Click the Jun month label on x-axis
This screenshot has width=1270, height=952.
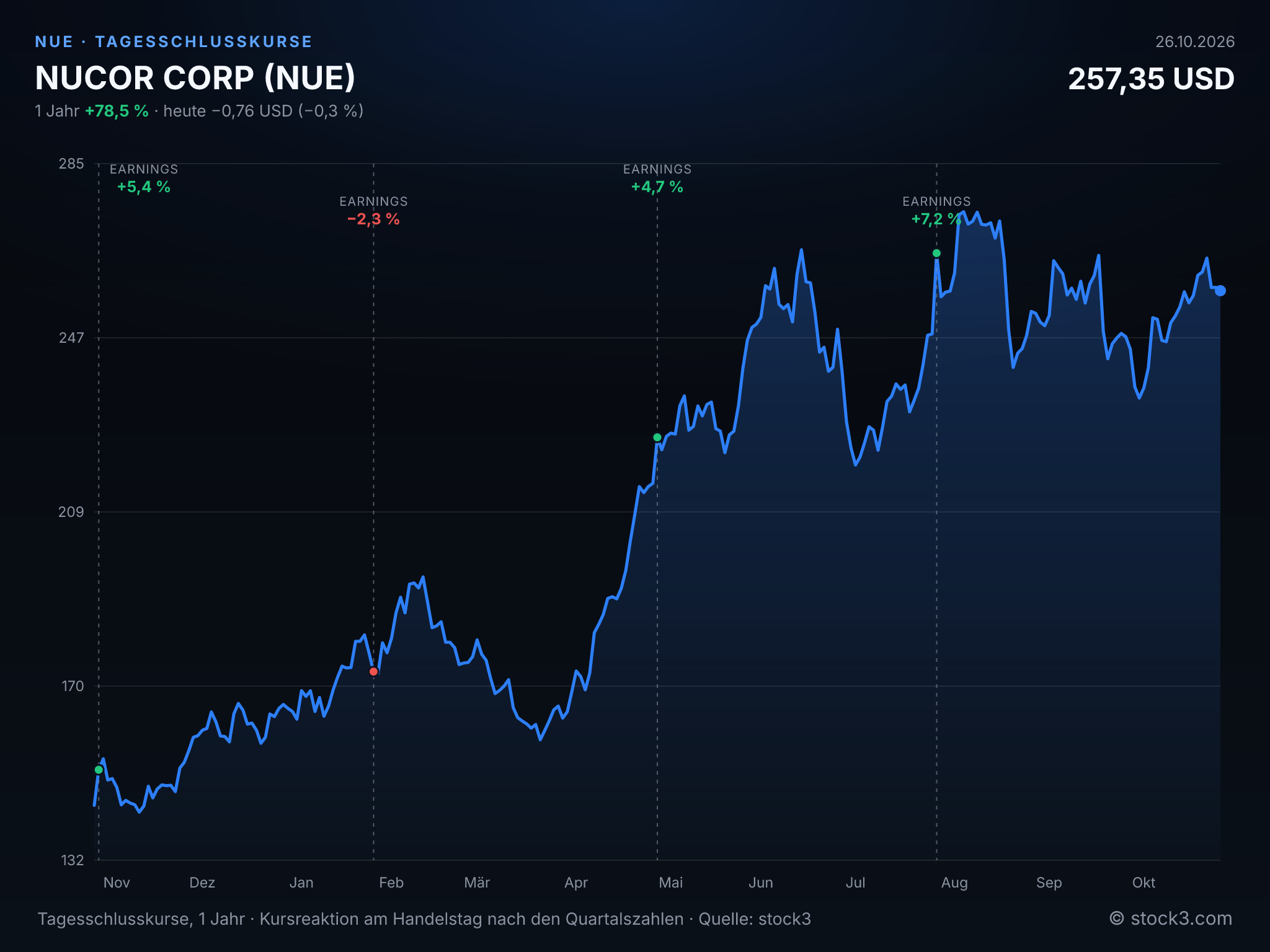(x=761, y=883)
